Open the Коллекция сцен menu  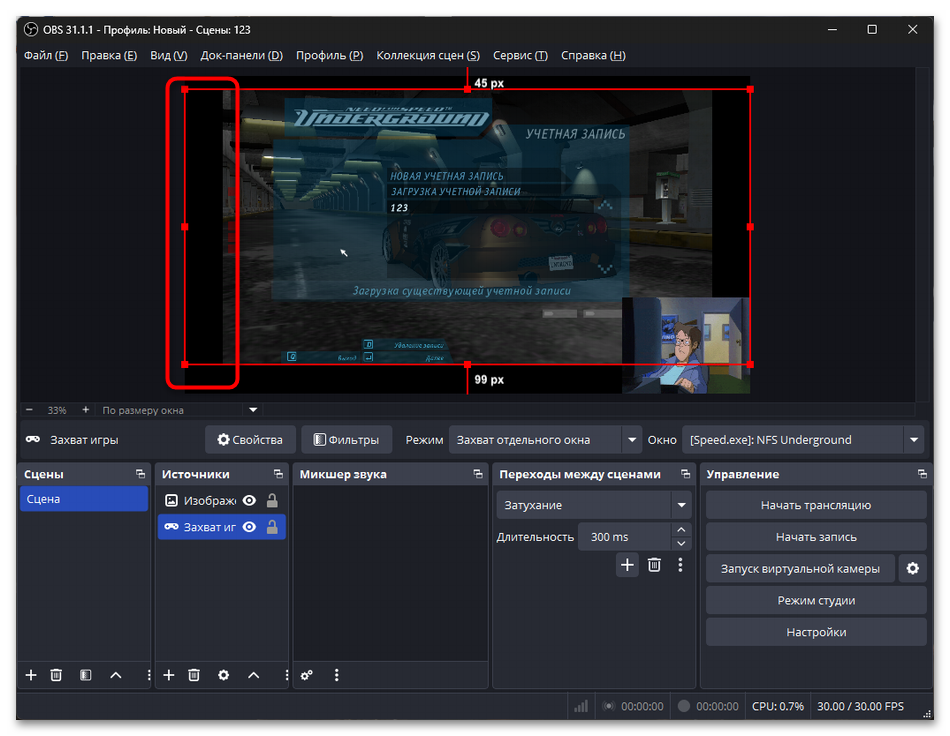point(428,55)
